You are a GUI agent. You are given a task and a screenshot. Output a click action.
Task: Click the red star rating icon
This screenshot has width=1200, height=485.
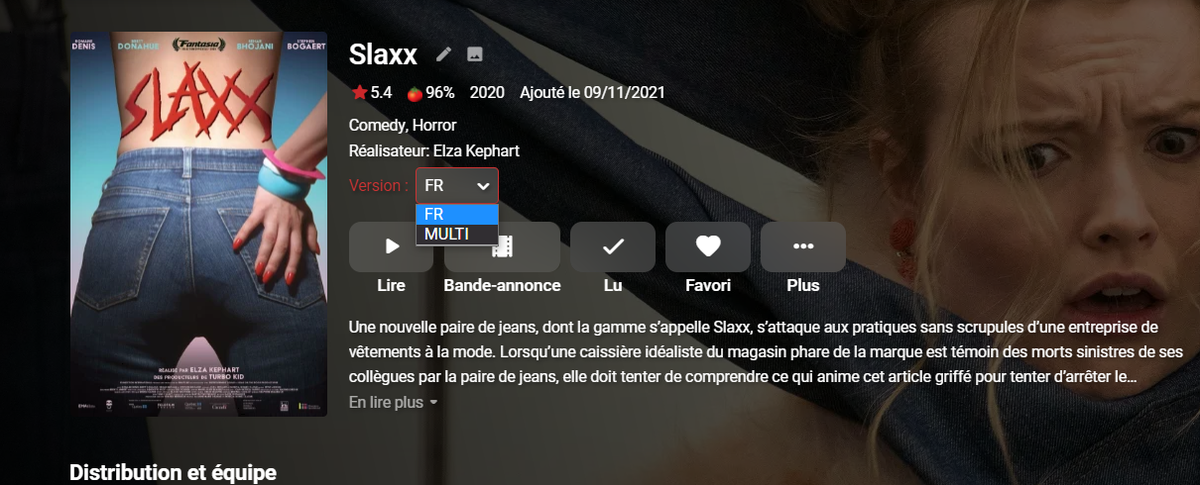click(359, 92)
